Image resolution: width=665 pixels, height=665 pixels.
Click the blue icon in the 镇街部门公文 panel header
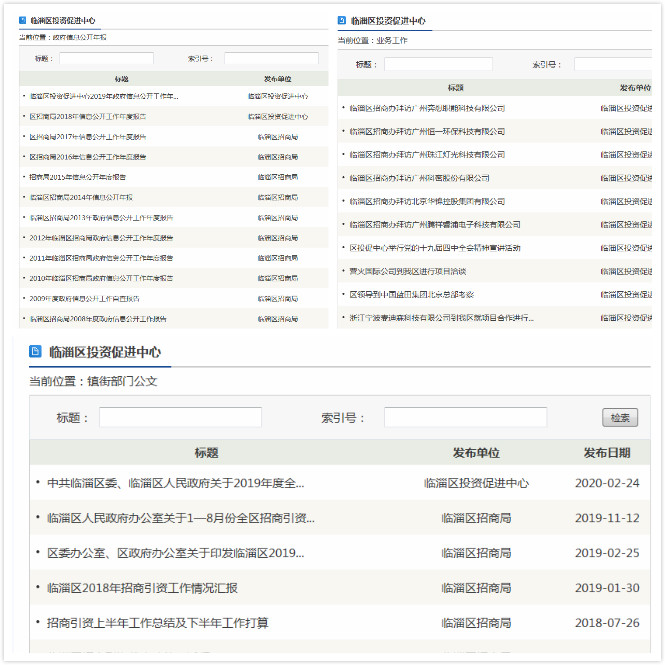(x=36, y=352)
